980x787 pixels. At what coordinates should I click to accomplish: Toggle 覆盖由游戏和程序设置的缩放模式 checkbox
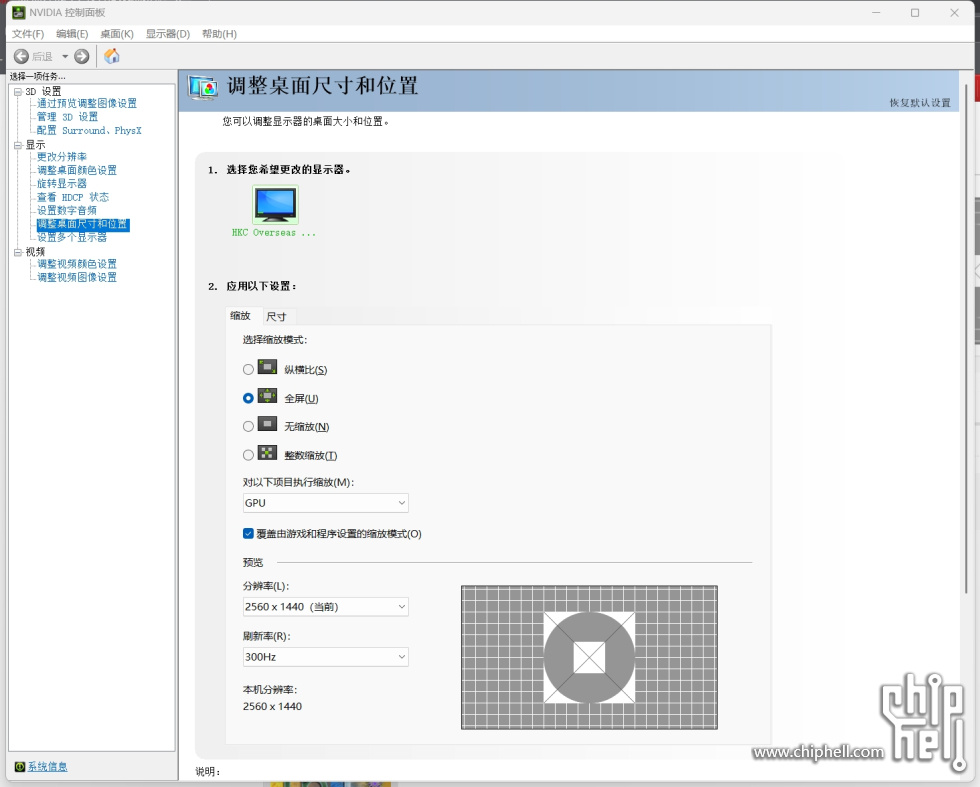tap(248, 533)
